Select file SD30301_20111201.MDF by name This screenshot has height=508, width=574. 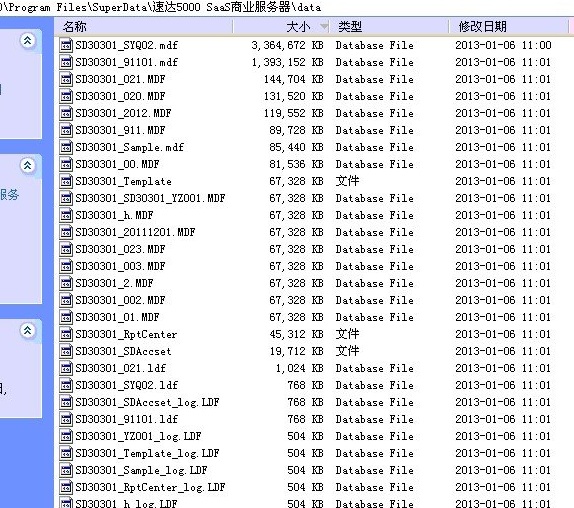(x=135, y=232)
